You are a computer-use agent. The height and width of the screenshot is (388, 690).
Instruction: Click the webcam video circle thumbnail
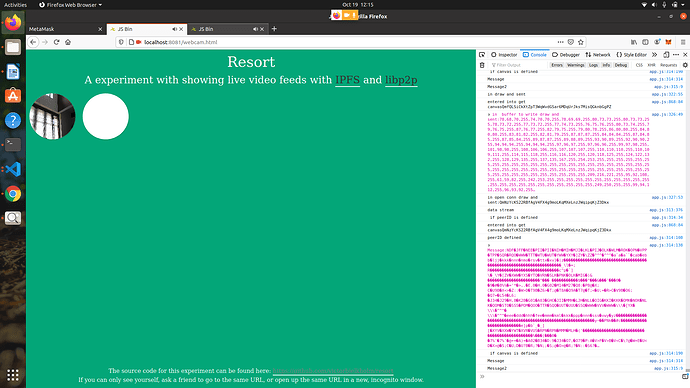(52, 116)
